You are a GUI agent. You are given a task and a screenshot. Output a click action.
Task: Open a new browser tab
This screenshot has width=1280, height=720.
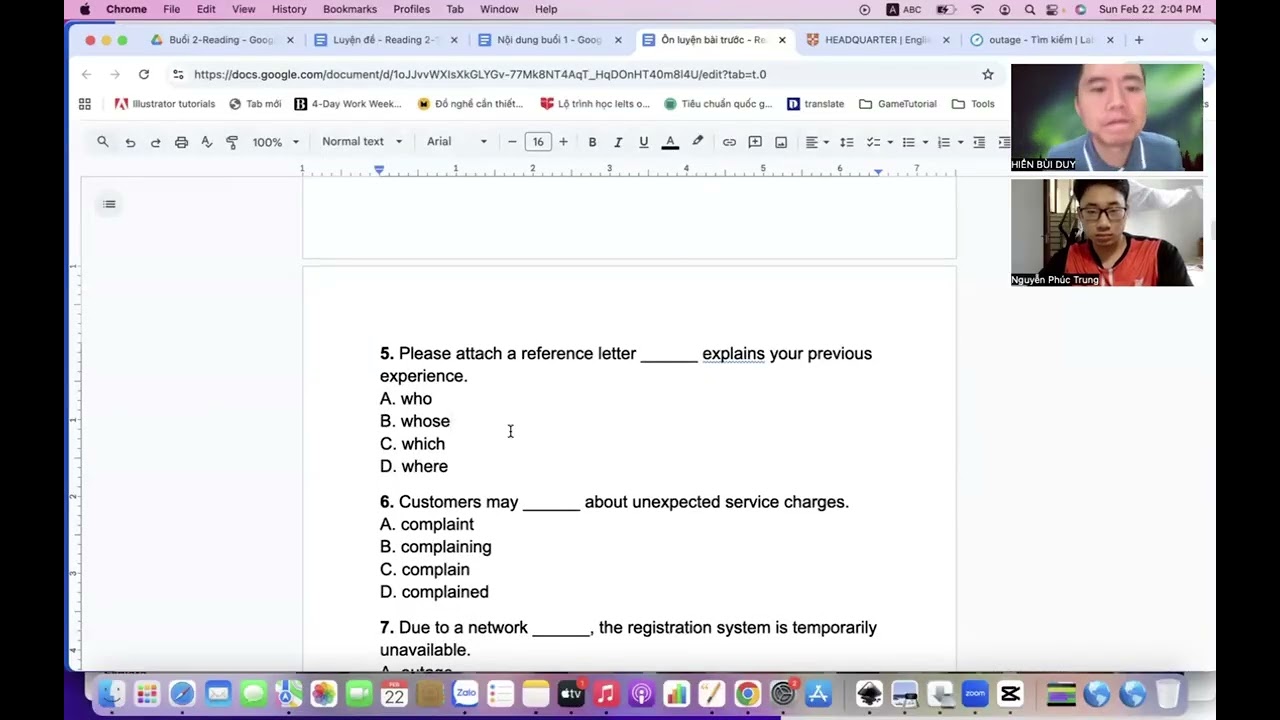[x=1139, y=40]
